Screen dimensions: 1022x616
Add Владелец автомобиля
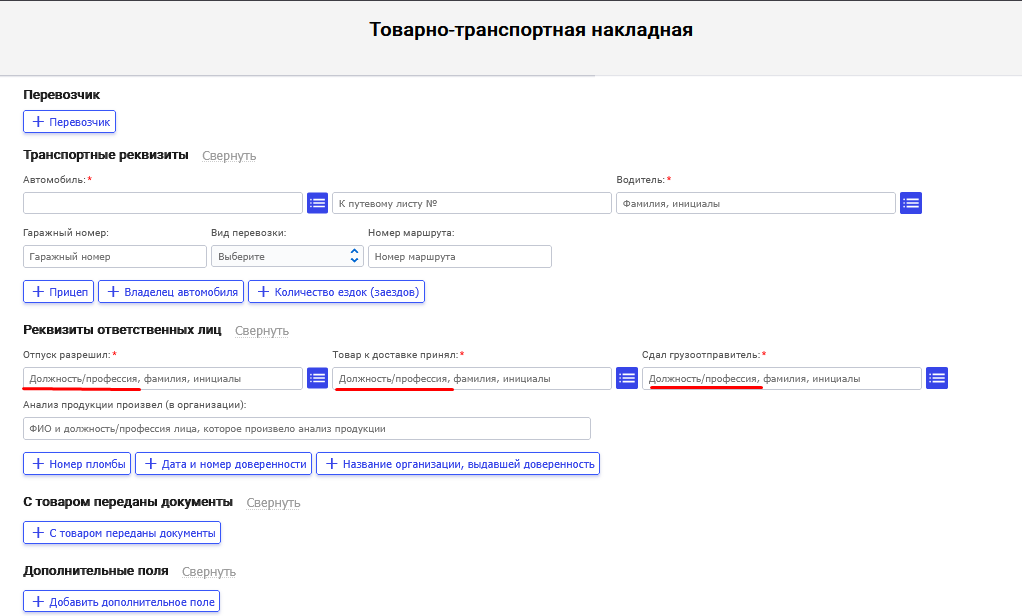tap(170, 292)
